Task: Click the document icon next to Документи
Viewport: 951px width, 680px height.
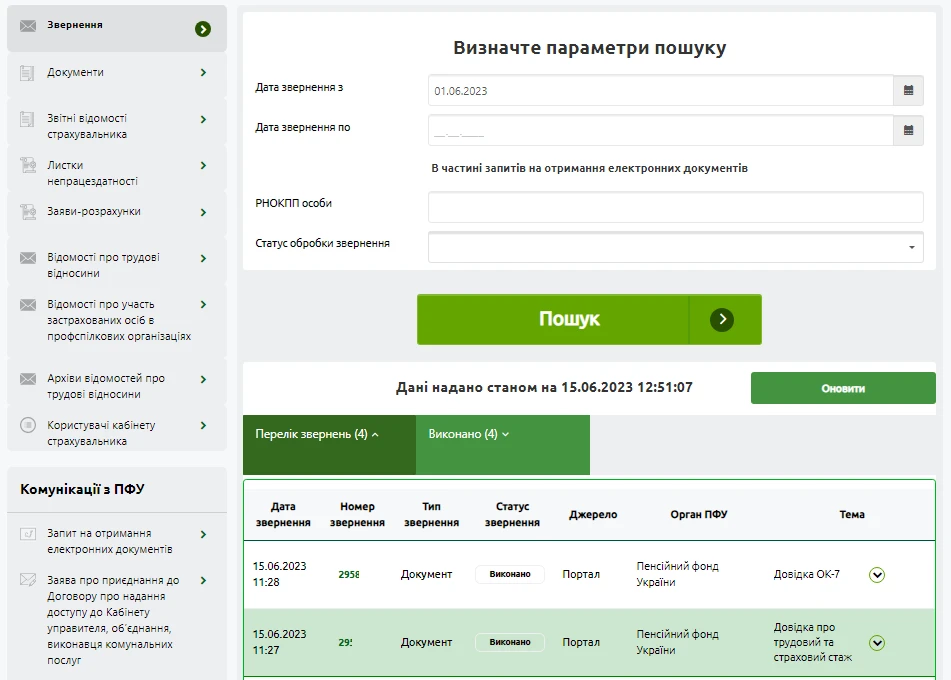Action: (28, 73)
